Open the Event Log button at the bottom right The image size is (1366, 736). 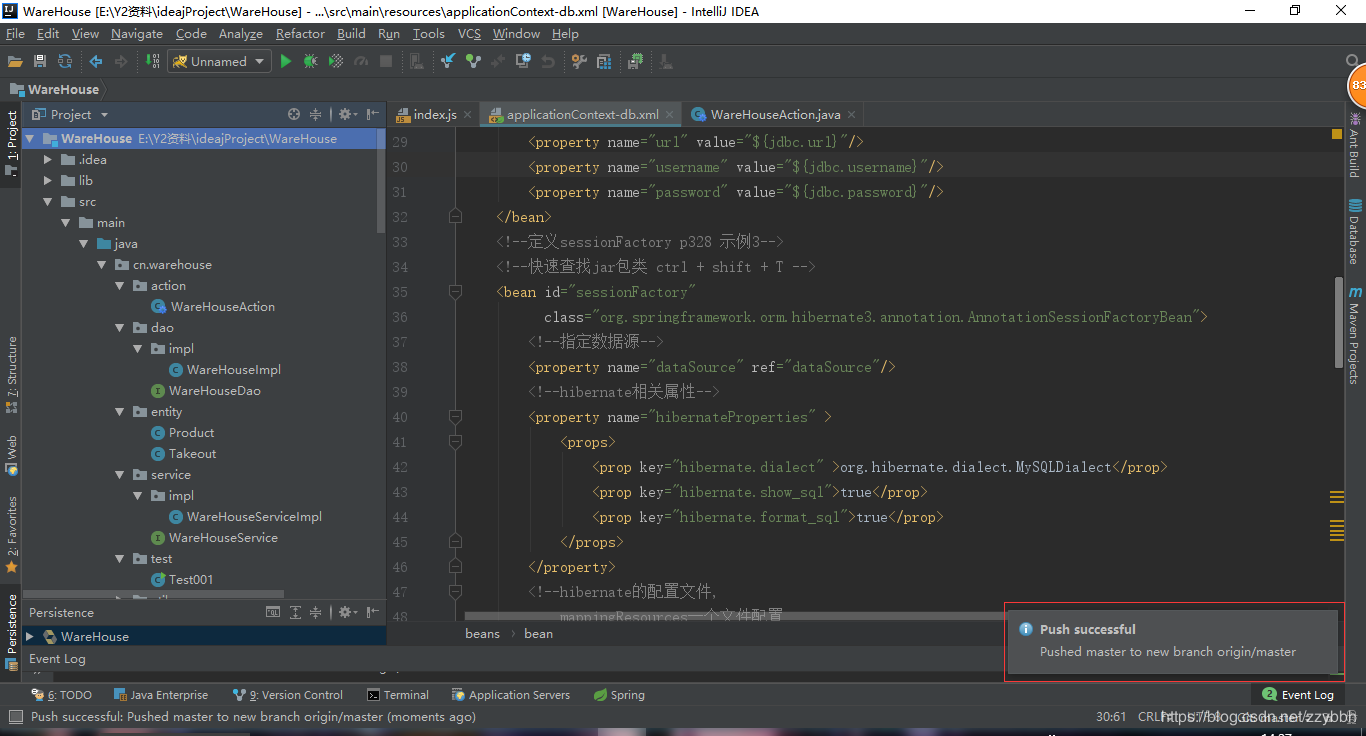coord(1298,694)
